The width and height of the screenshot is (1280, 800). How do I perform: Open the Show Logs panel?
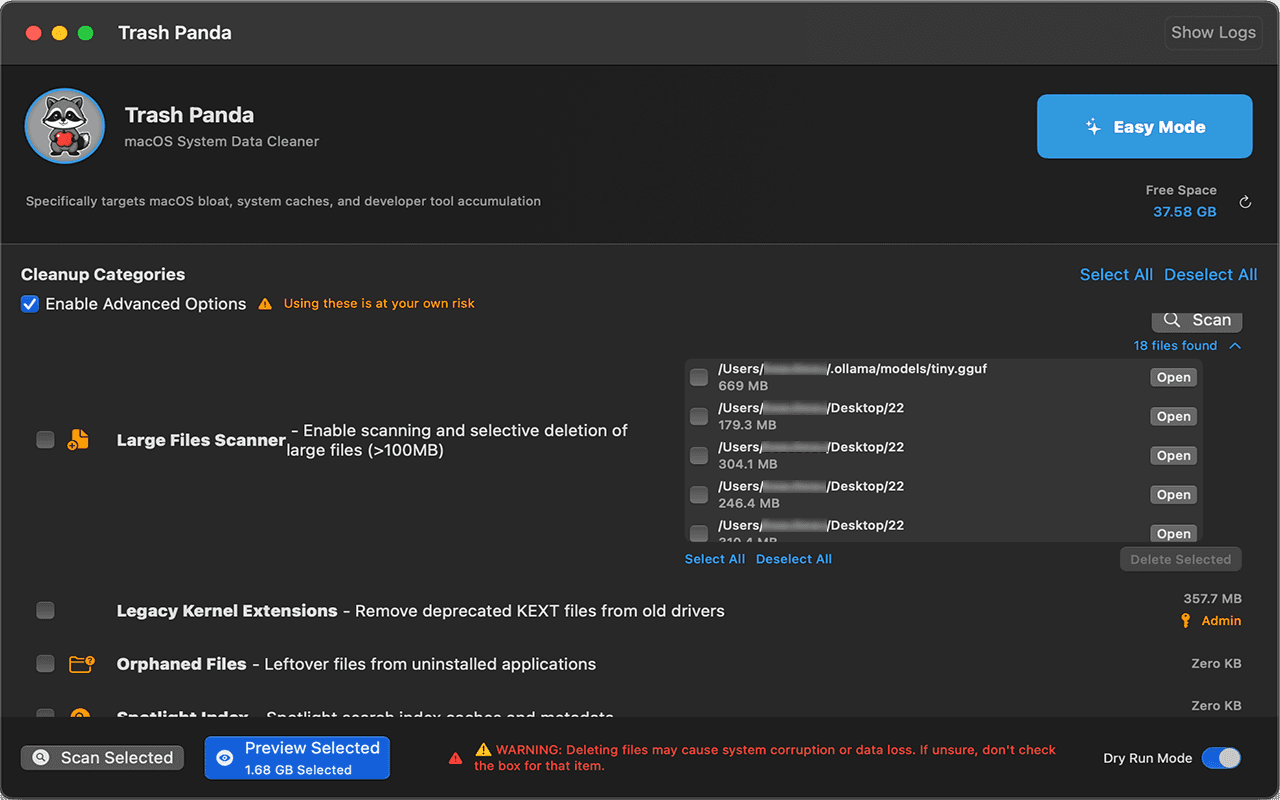(x=1213, y=32)
